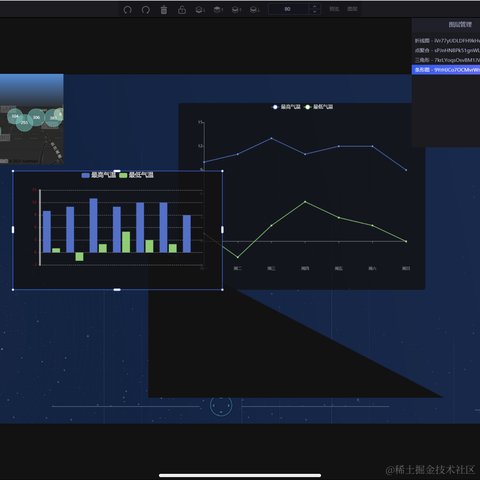Delete the selected component with trash icon
The image size is (480, 480).
click(164, 10)
